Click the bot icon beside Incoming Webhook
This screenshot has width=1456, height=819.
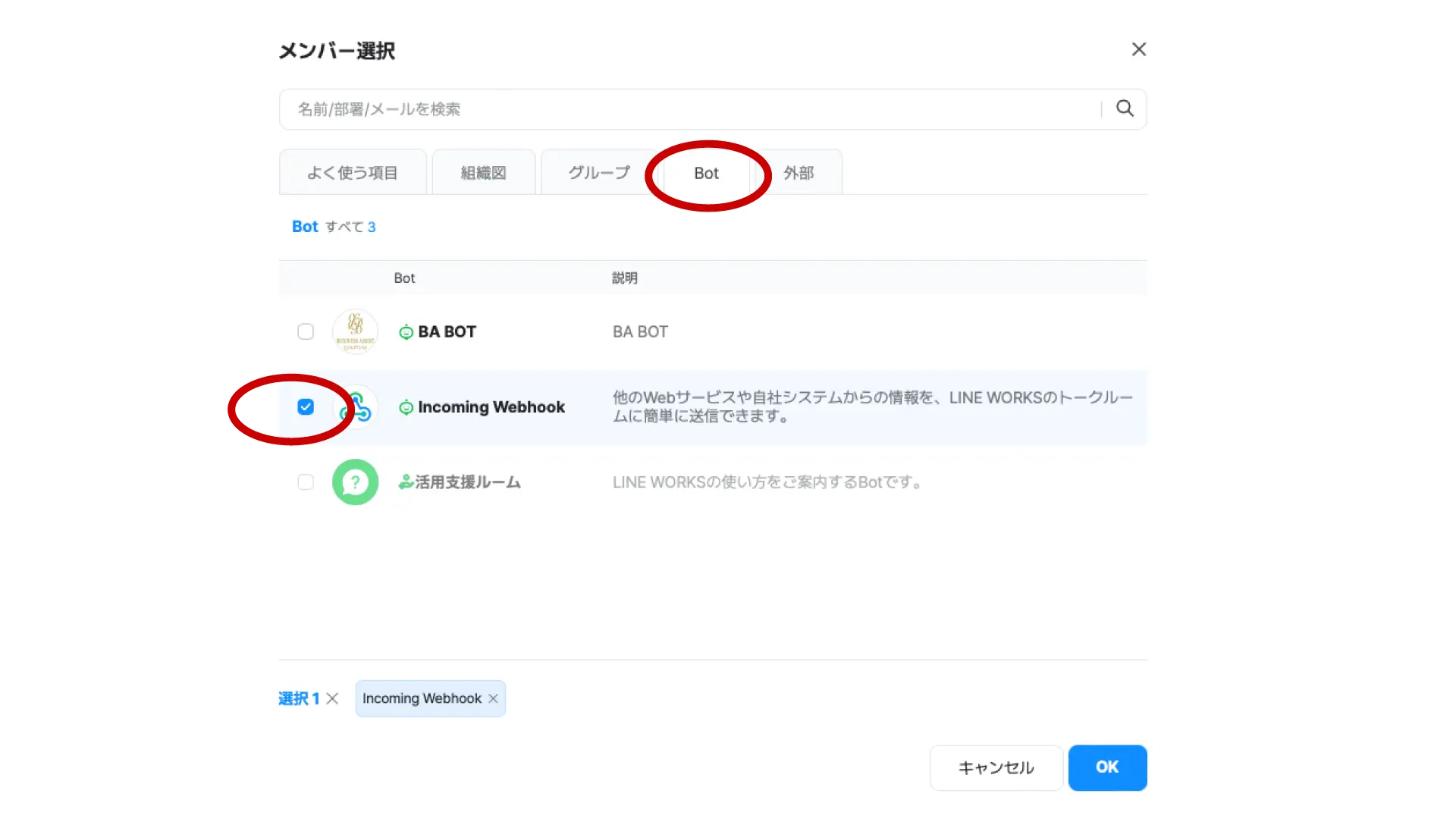406,407
